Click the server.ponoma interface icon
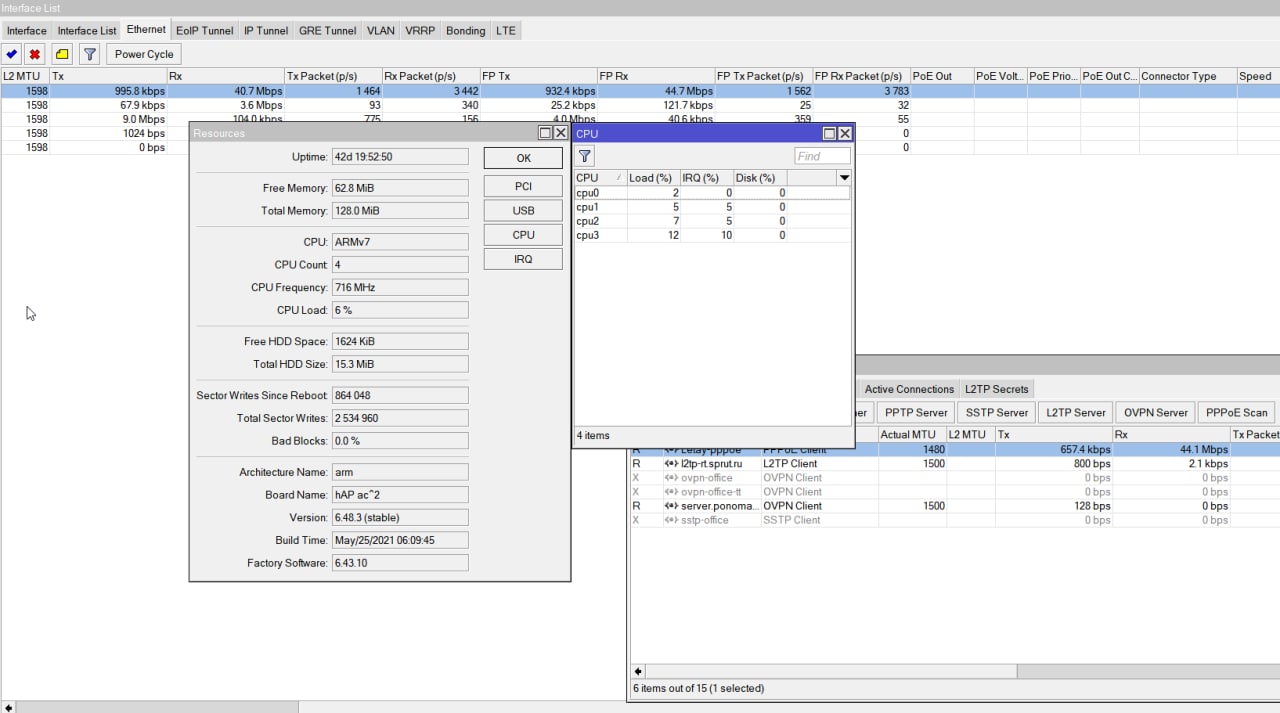This screenshot has width=1280, height=713. (671, 506)
